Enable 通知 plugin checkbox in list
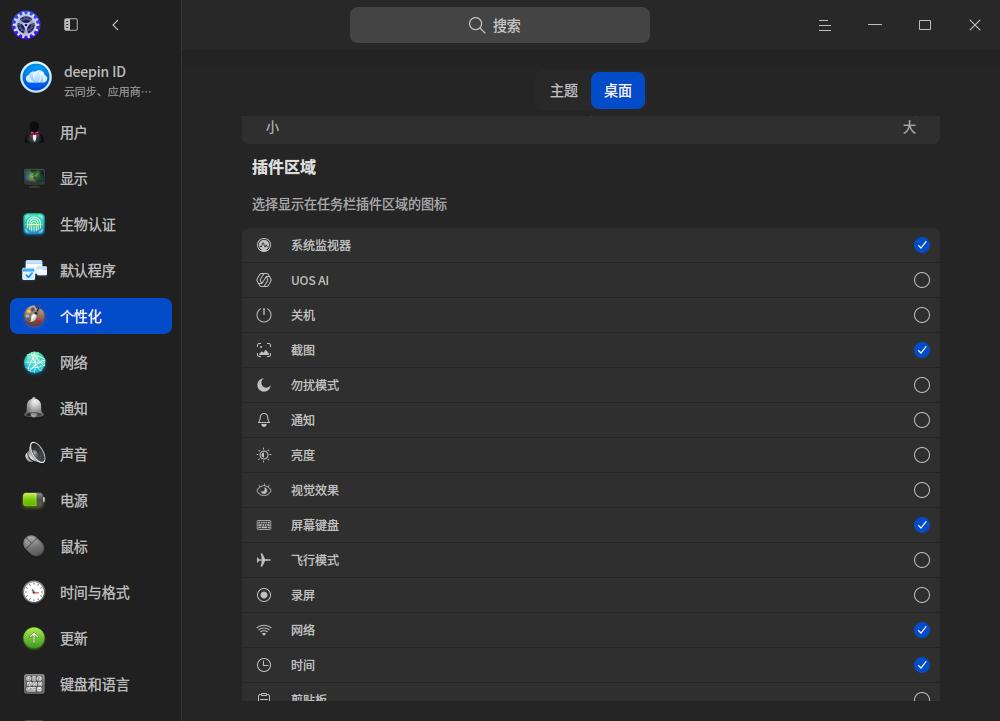 (922, 420)
